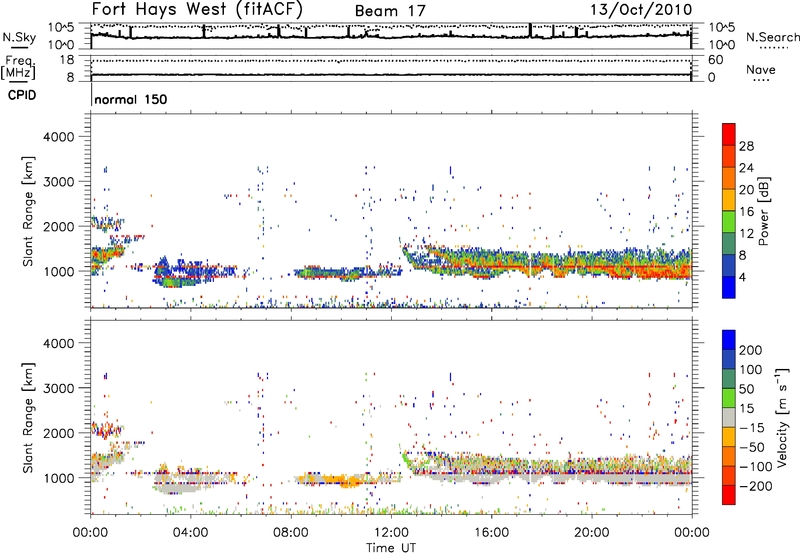The height and width of the screenshot is (554, 800).
Task: Click the '18' frequency tick label
Action: click(x=66, y=60)
